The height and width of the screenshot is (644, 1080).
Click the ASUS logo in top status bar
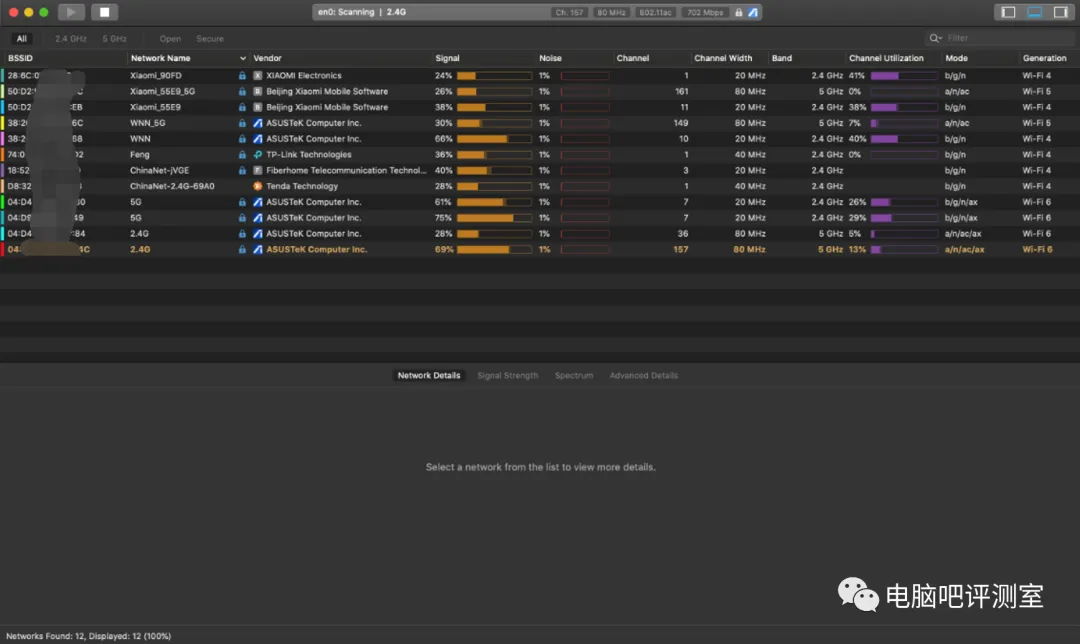point(753,12)
